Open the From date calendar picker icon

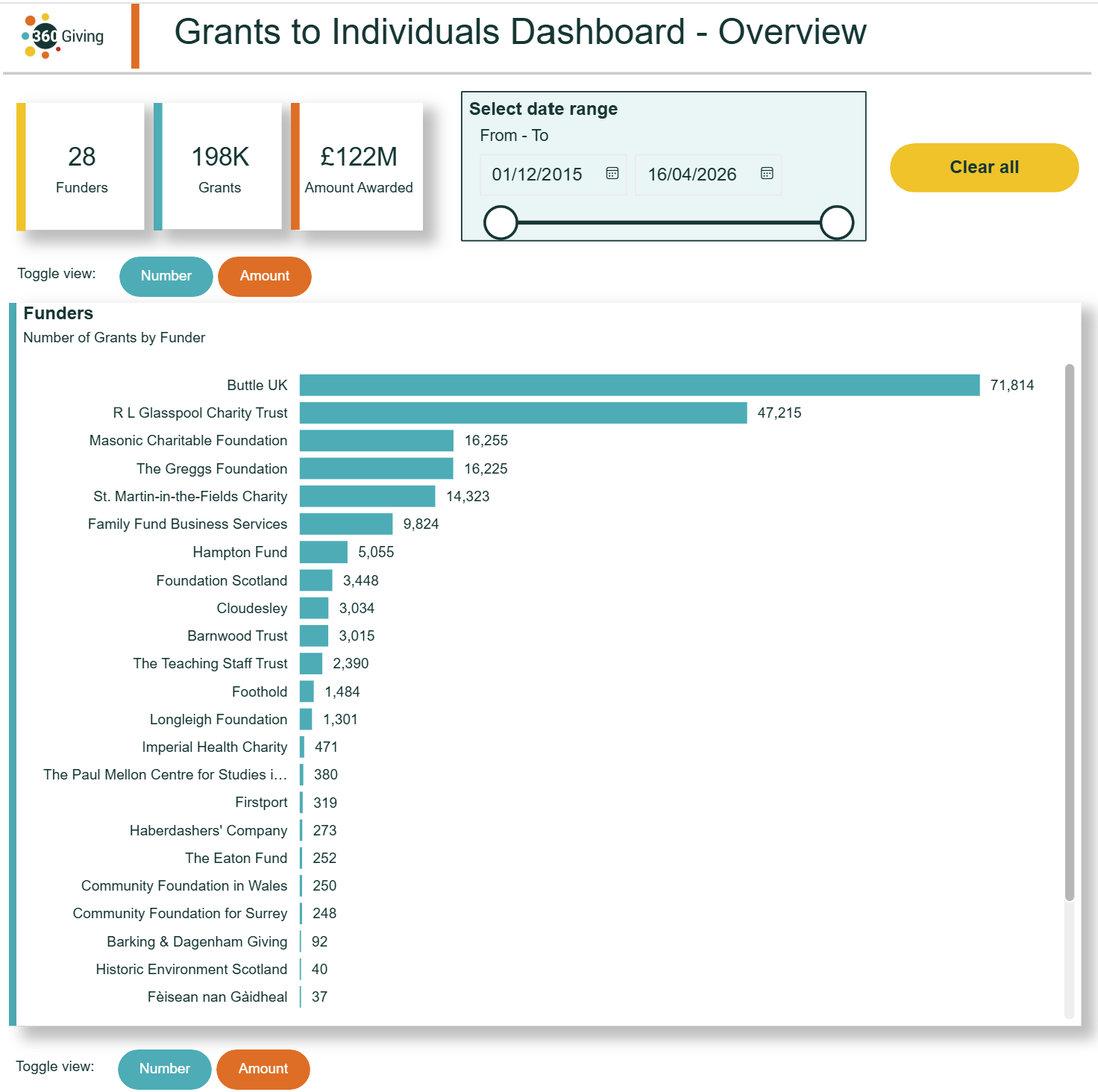click(x=612, y=173)
